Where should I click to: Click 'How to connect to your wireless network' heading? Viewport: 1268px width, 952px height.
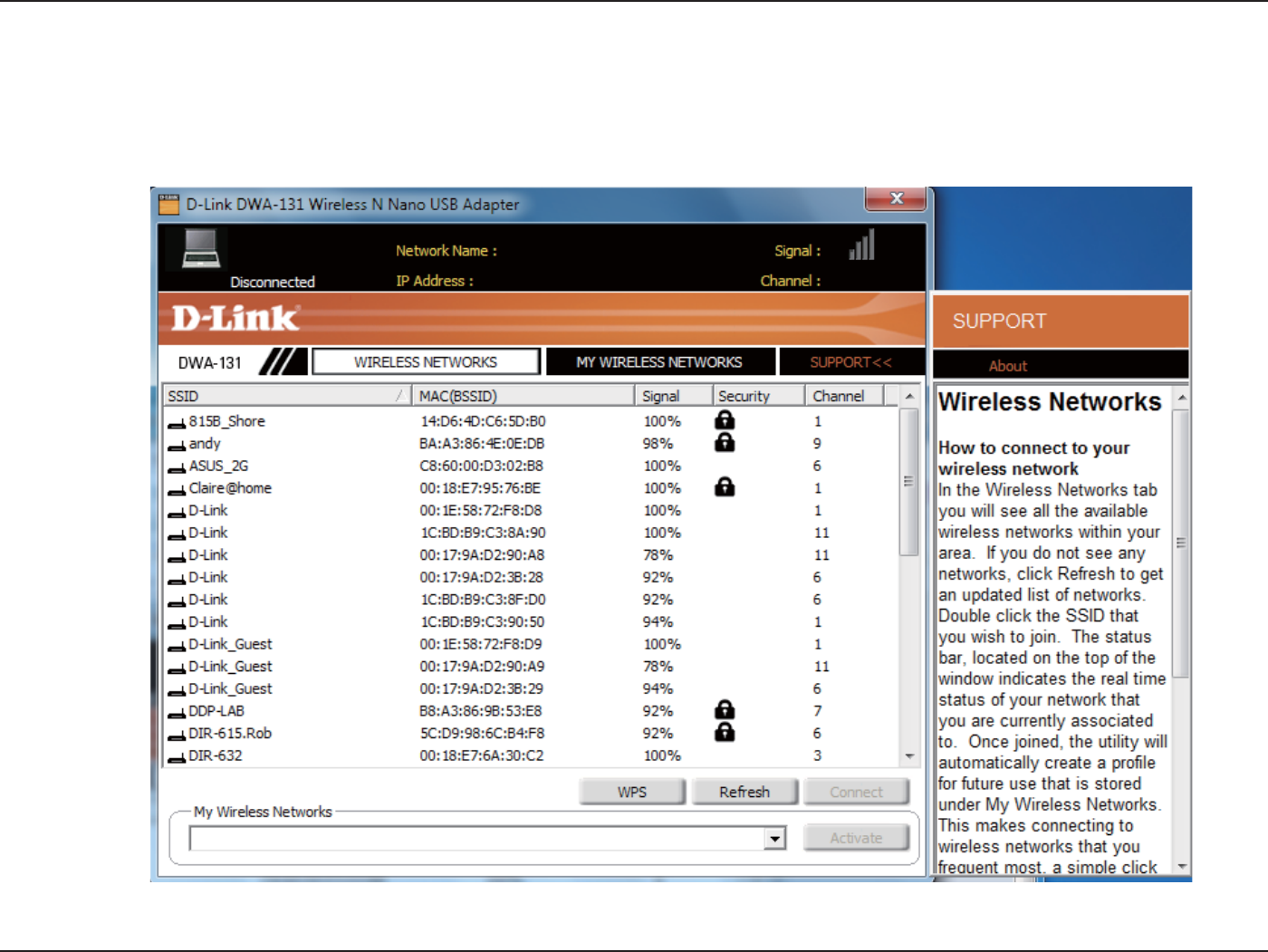click(x=1034, y=458)
